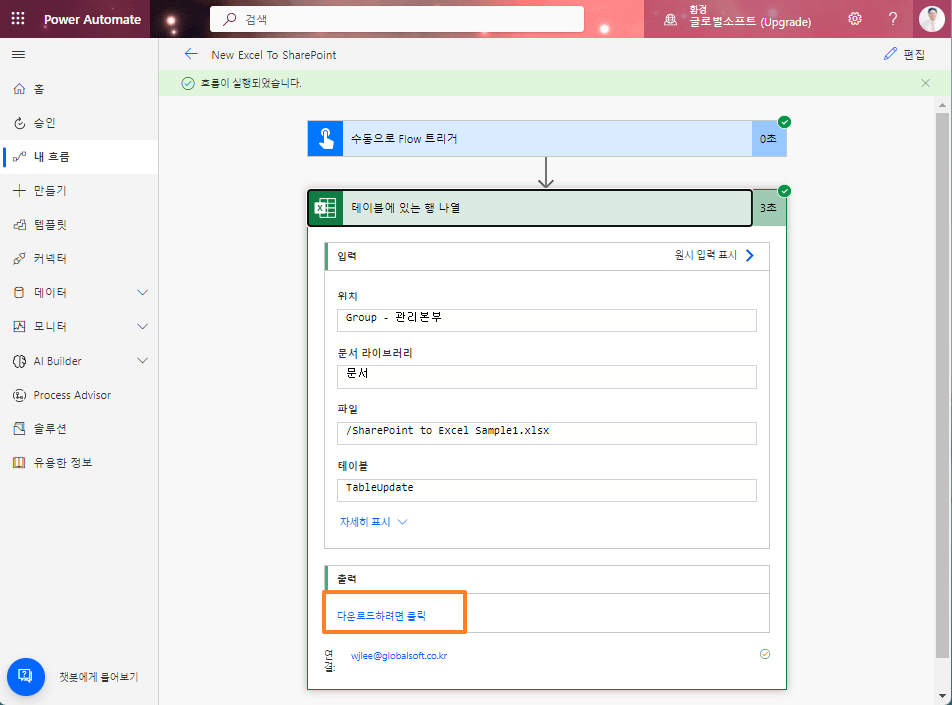Viewport: 952px width, 705px height.
Task: Open the settings gear
Action: 855,19
